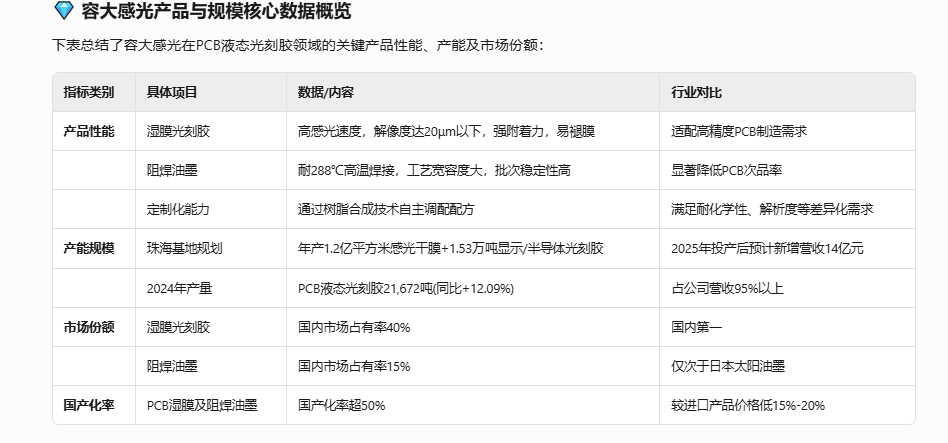The image size is (948, 443).
Task: Select the PCB湿膜及阻焊油墨 cell
Action: click(x=202, y=406)
